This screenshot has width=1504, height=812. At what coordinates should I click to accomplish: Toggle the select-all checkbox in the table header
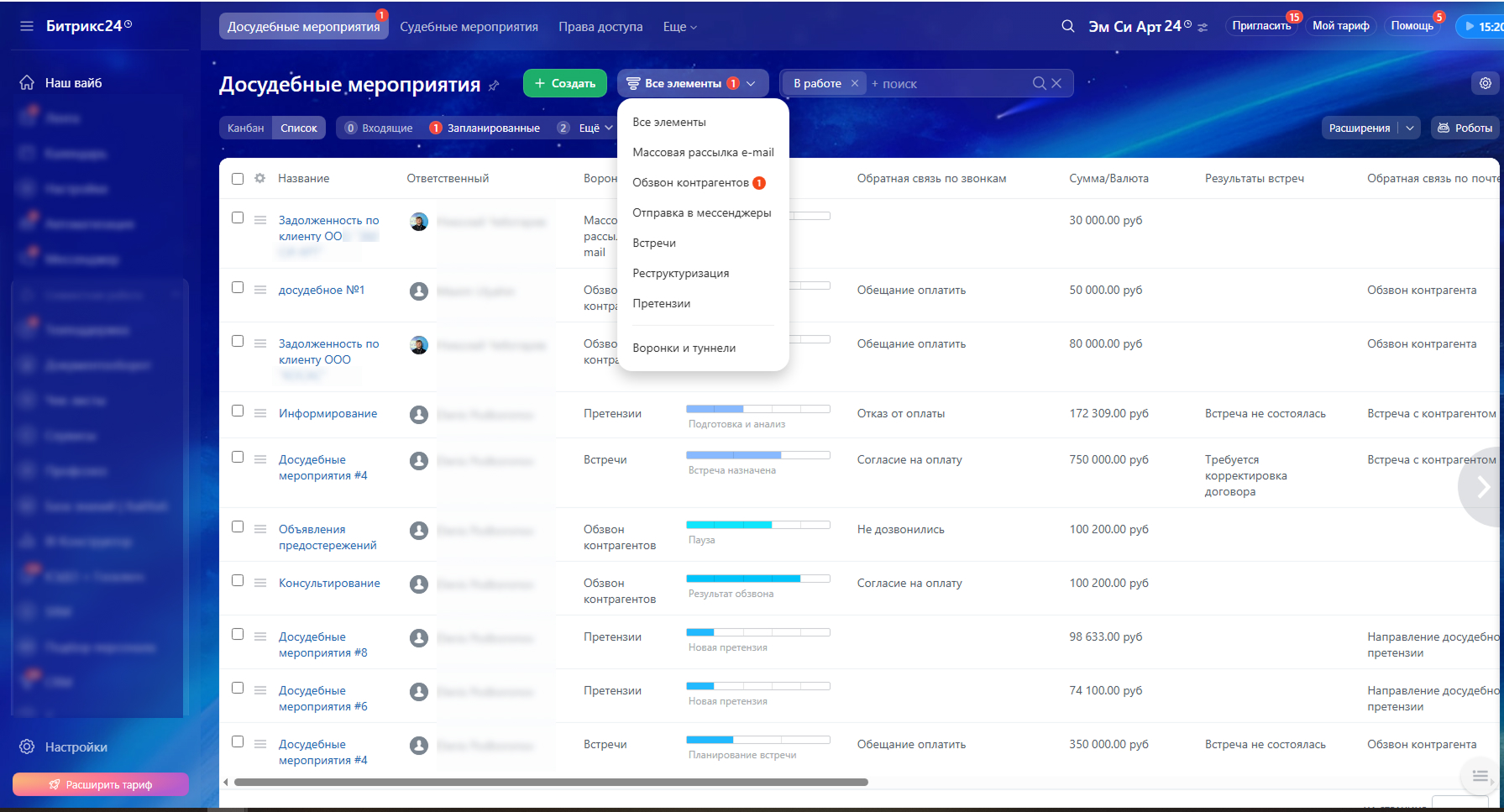pos(238,179)
